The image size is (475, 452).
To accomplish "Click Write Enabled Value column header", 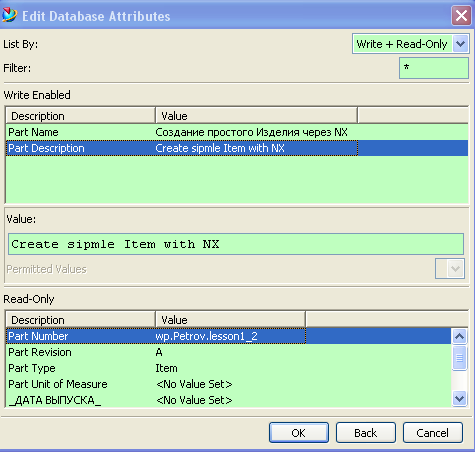I will [256, 116].
